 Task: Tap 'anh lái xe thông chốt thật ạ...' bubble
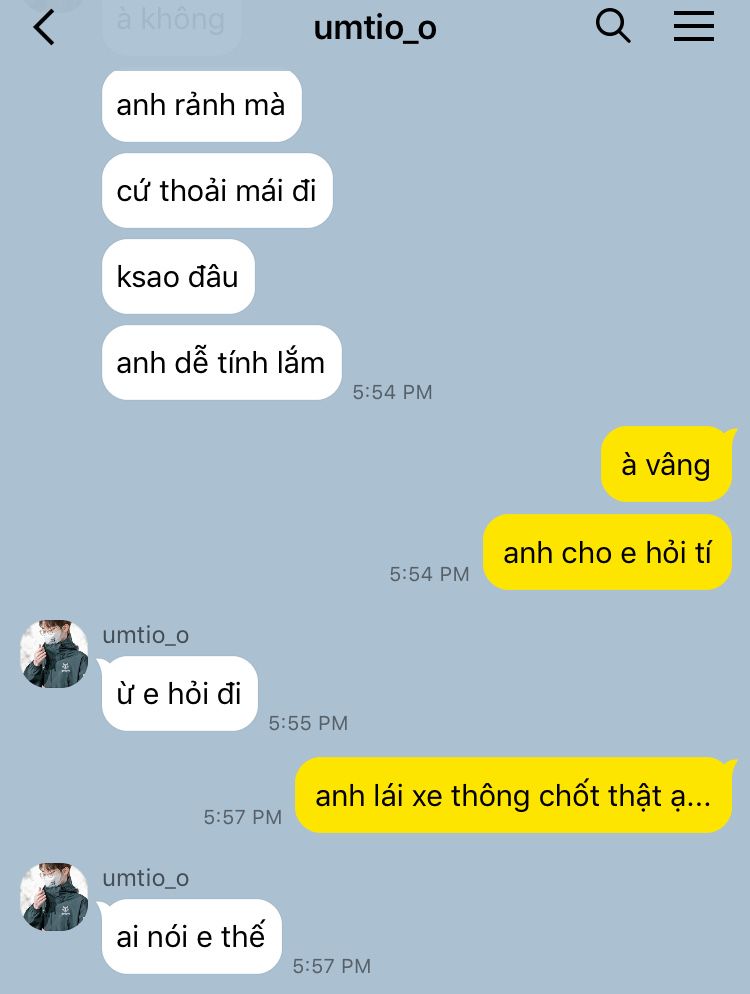point(514,795)
